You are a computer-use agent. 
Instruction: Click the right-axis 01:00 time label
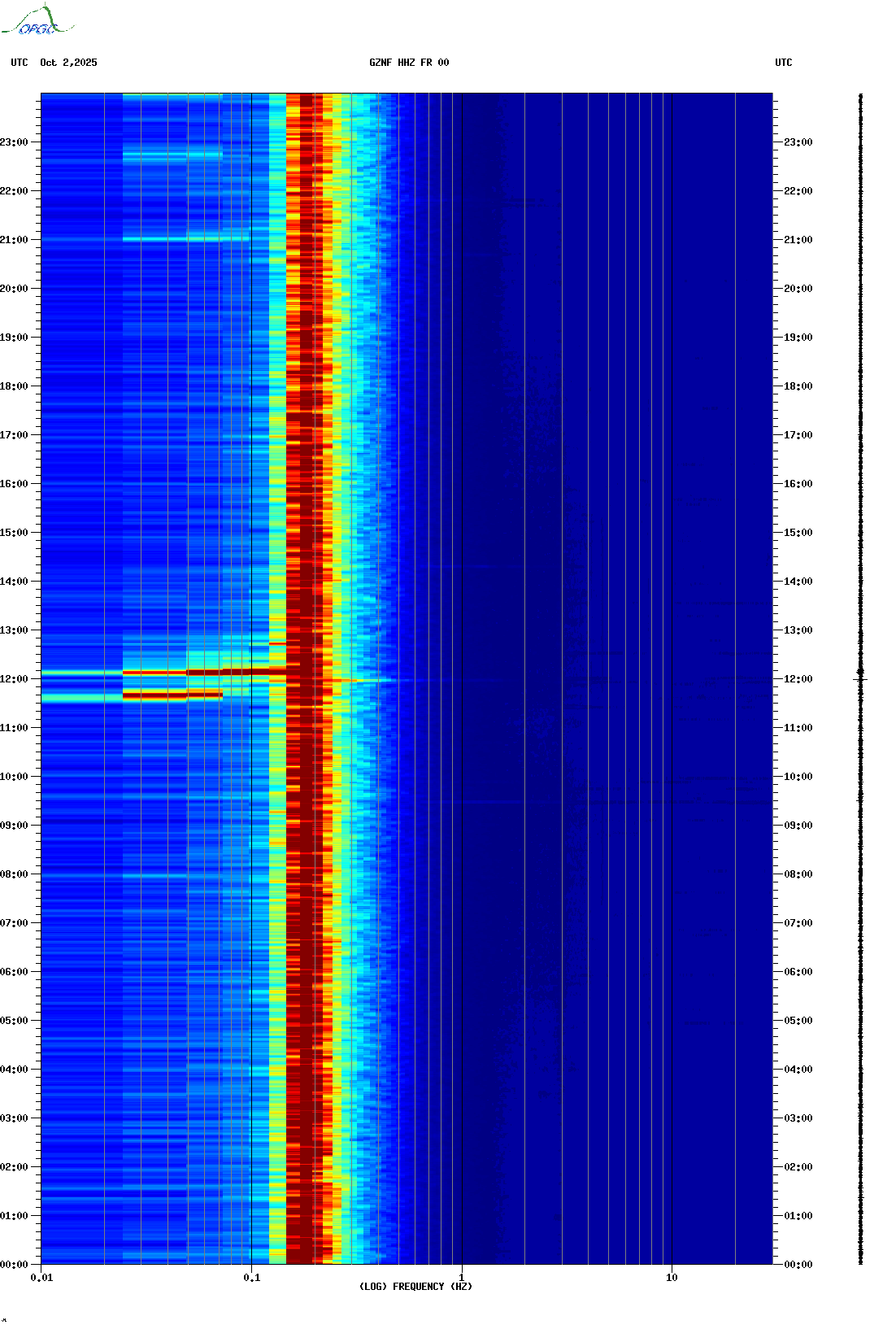coord(798,1216)
